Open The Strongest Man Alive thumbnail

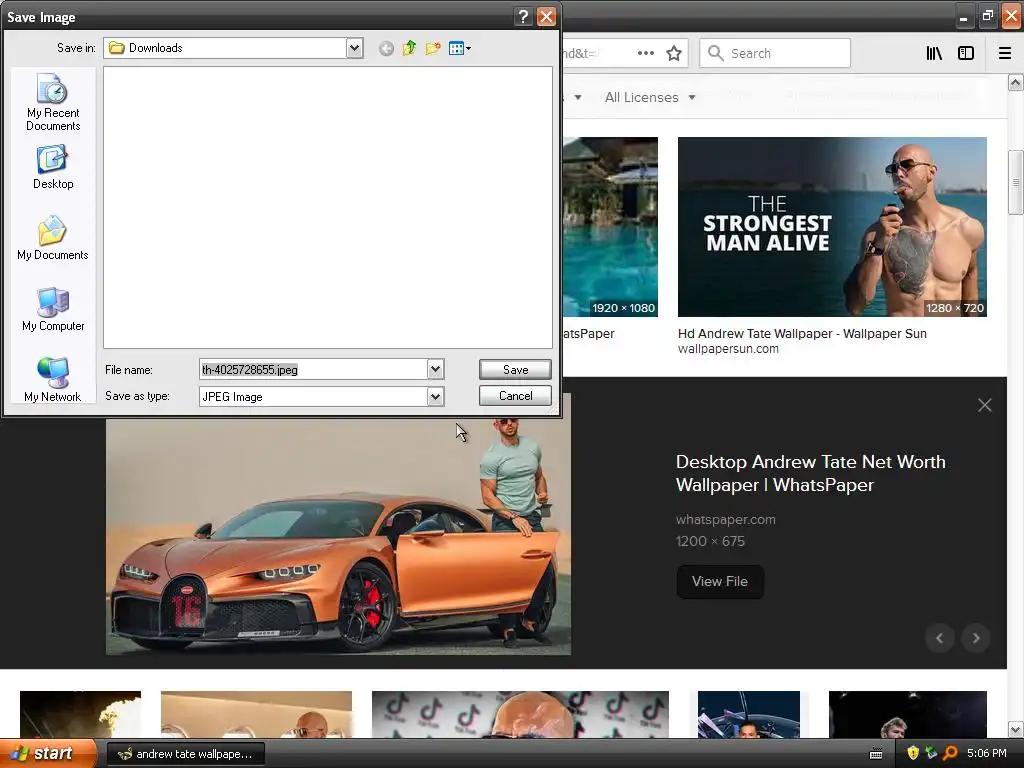(832, 227)
